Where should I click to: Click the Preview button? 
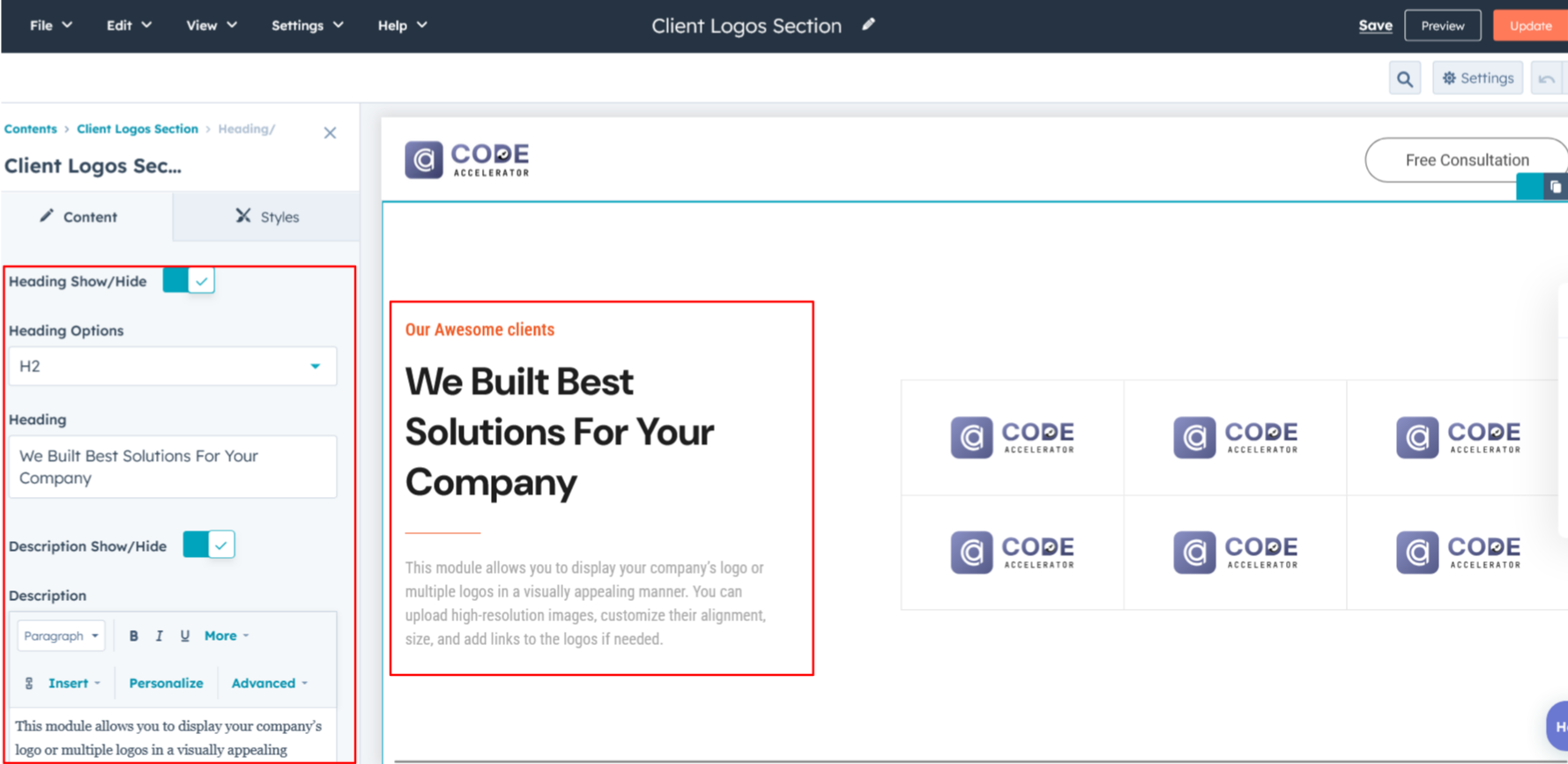[1442, 26]
